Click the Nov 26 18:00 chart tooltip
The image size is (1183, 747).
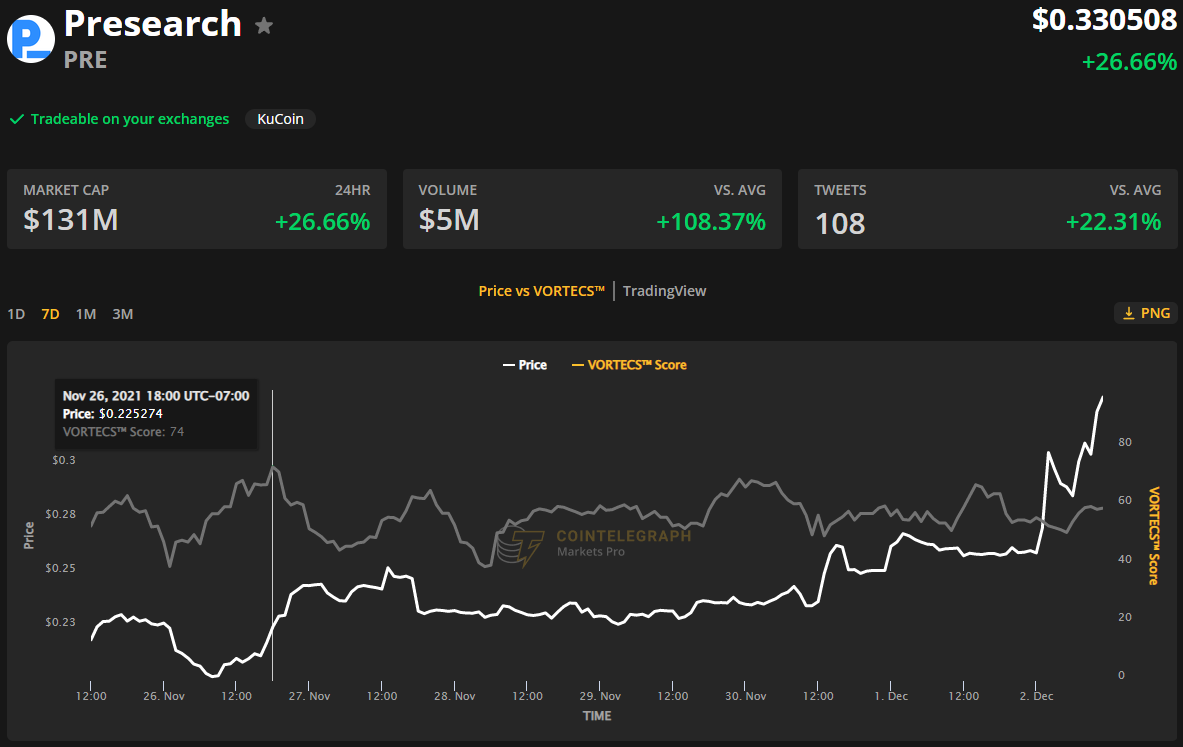pos(156,413)
